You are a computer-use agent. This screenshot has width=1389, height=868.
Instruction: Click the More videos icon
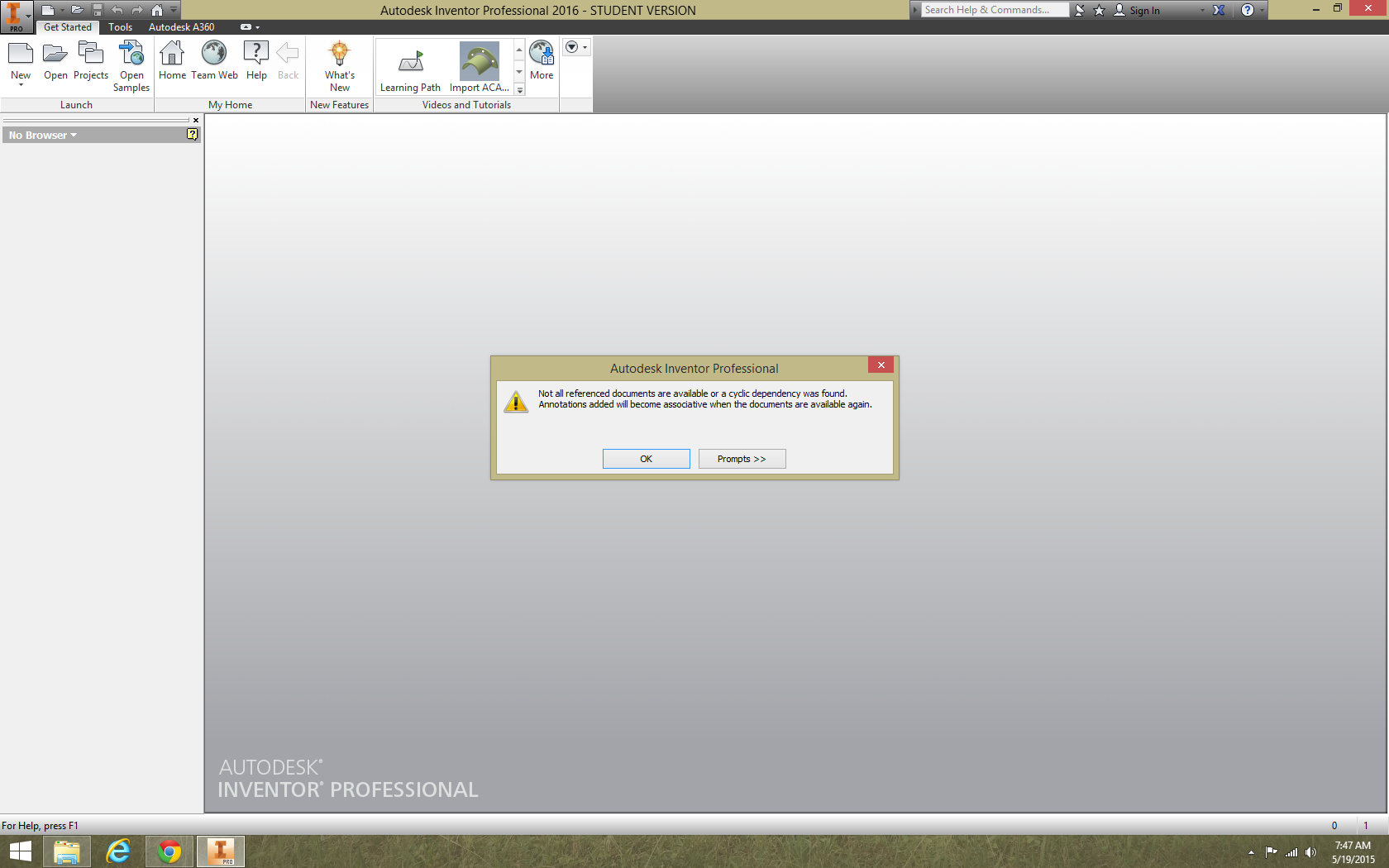(x=541, y=54)
